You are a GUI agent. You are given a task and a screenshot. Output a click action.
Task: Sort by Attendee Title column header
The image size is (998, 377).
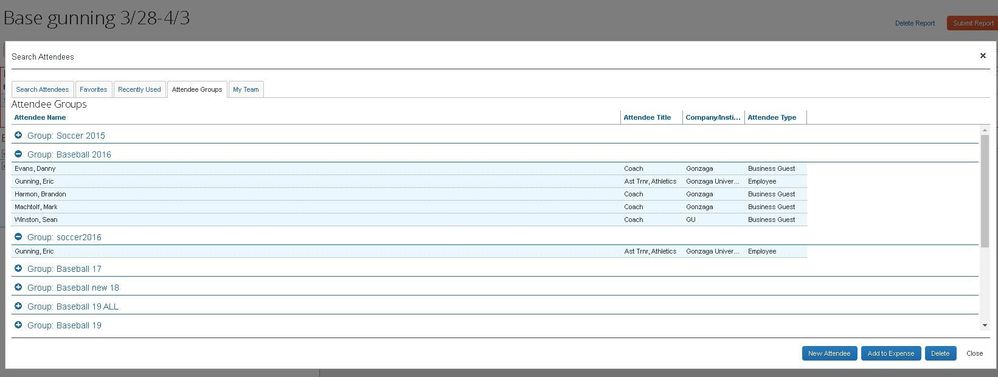coord(652,118)
